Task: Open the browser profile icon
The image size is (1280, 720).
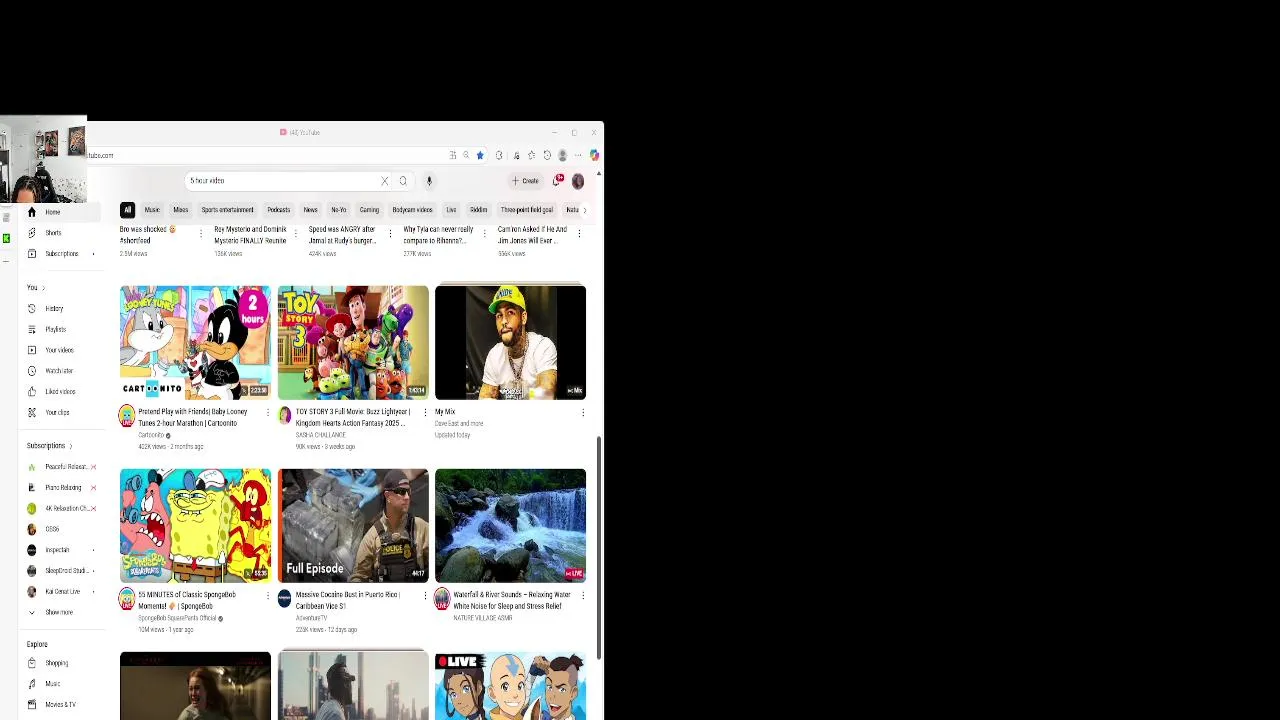Action: coord(563,155)
